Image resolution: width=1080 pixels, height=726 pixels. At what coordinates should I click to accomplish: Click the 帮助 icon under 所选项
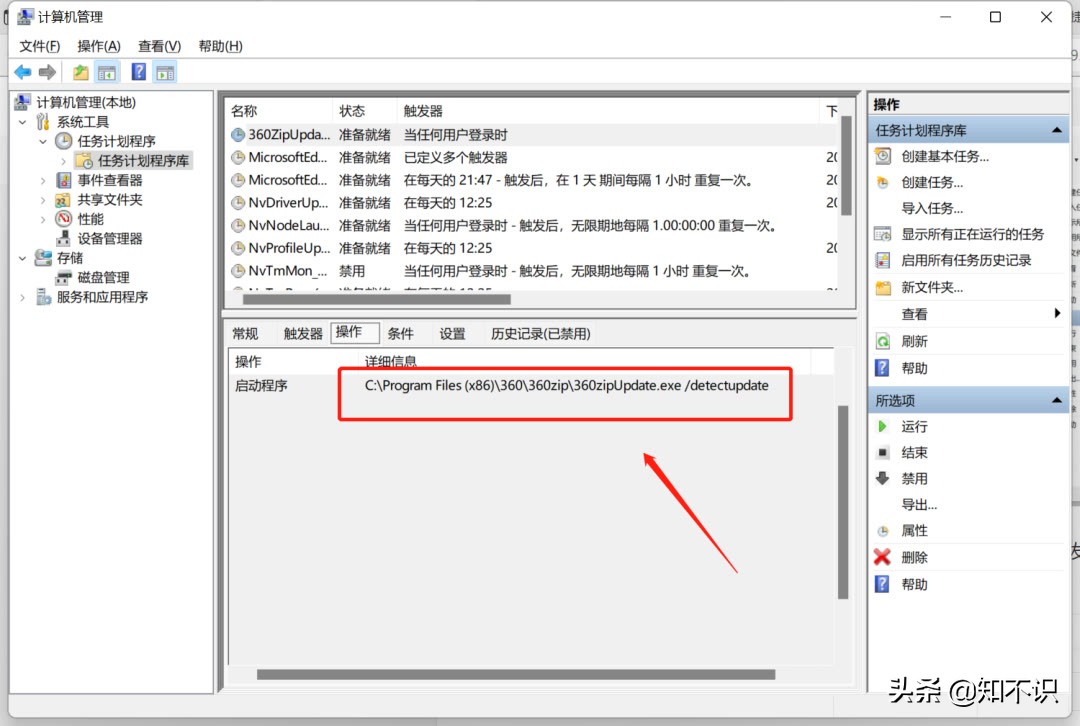[x=882, y=584]
